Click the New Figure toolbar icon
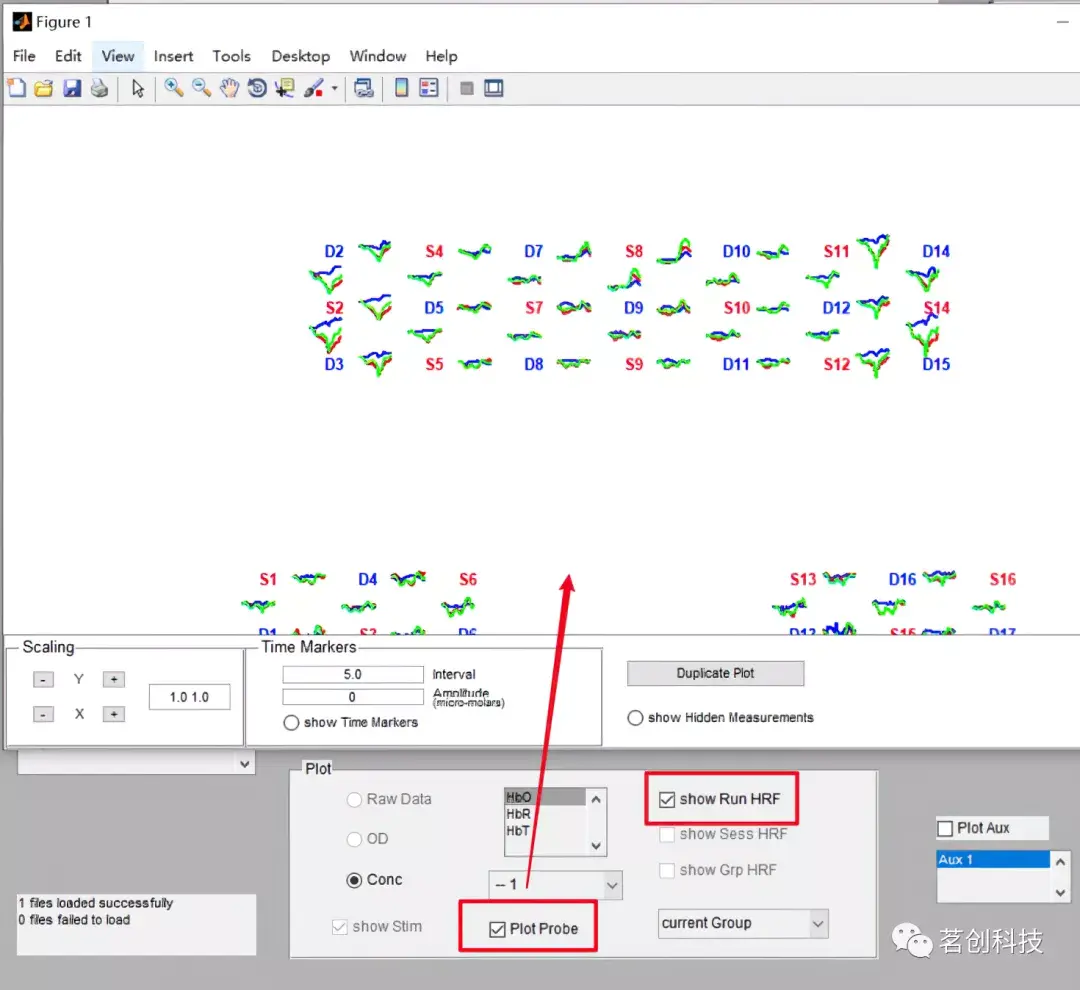The height and width of the screenshot is (990, 1080). (x=17, y=88)
